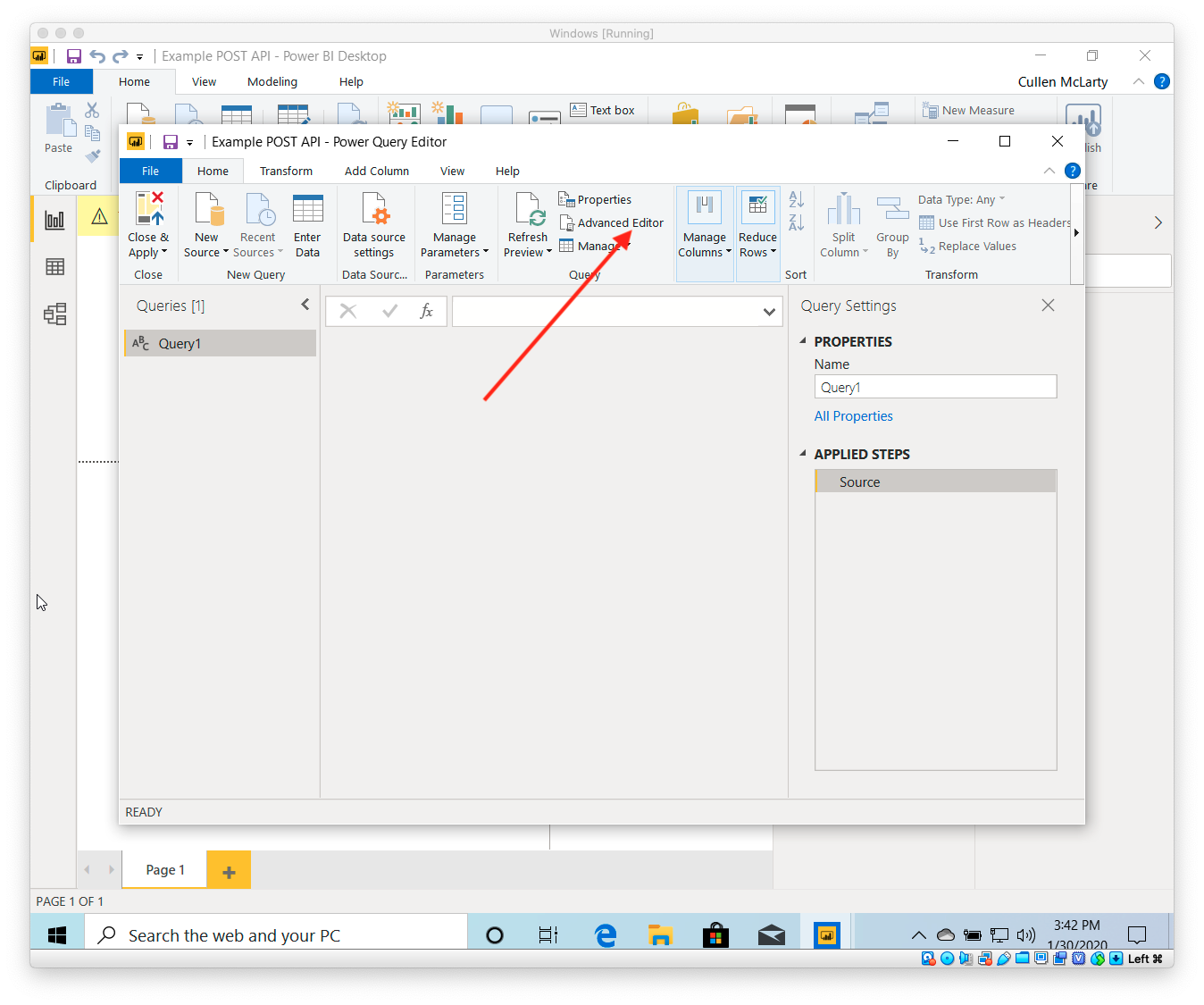Click Manage Parameters icon
The width and height of the screenshot is (1204, 1005).
[x=455, y=208]
